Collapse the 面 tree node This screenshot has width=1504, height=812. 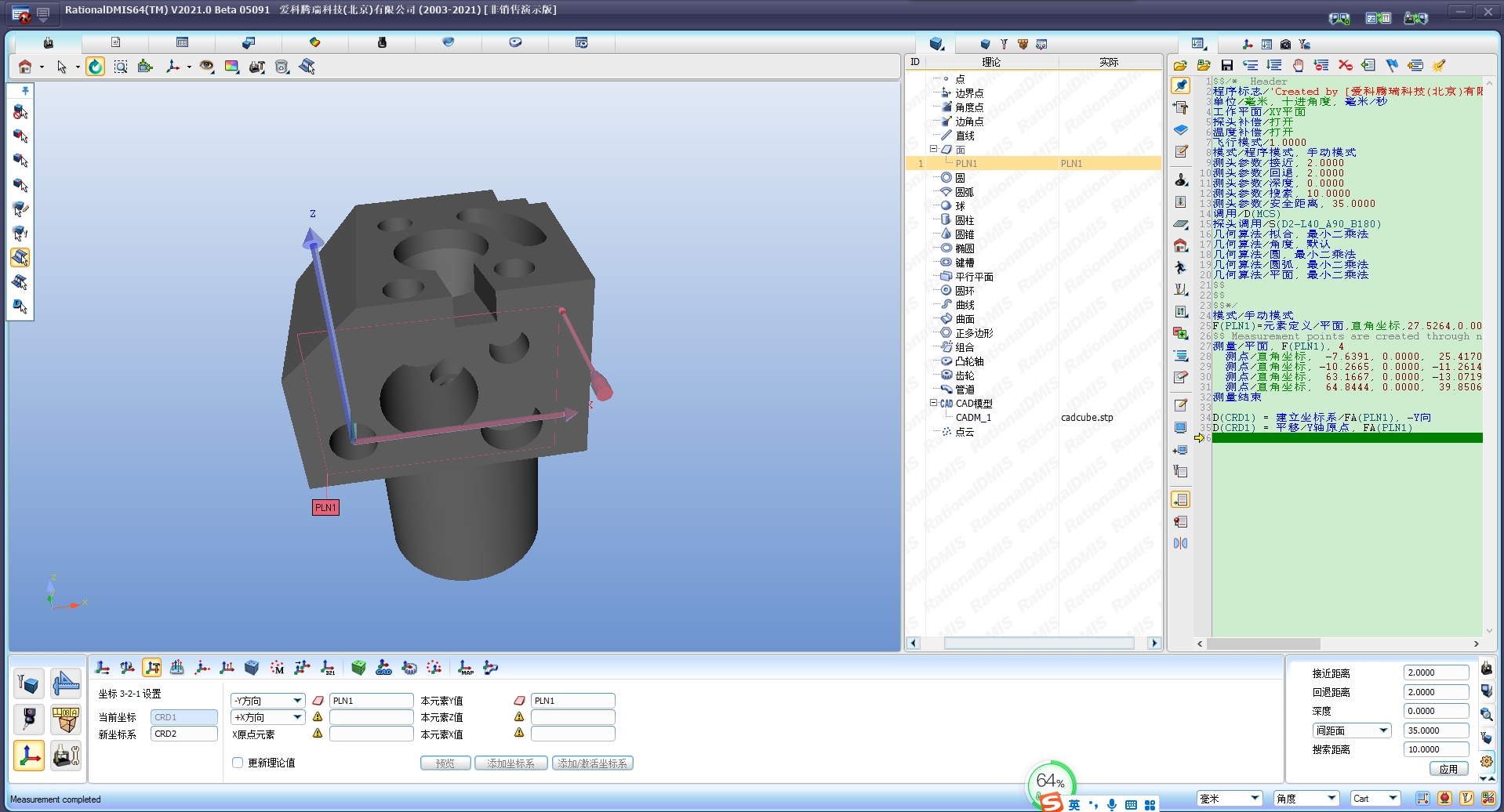click(x=934, y=149)
